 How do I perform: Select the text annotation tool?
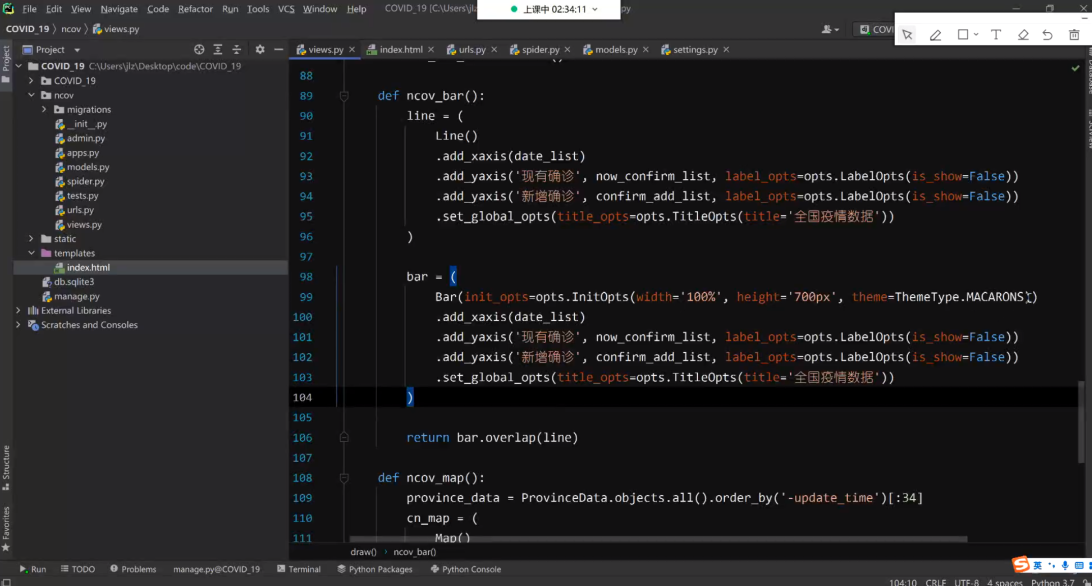coord(996,34)
